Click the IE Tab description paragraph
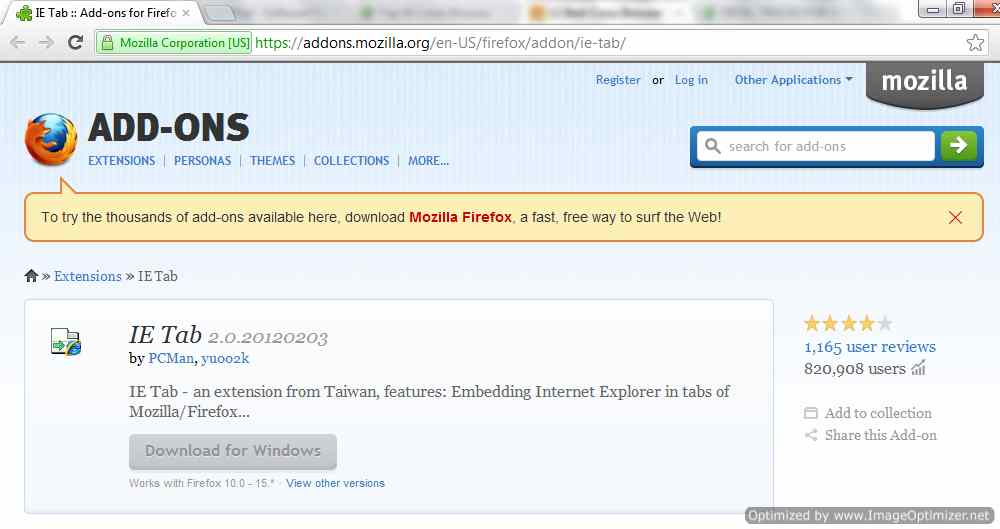 pyautogui.click(x=429, y=401)
